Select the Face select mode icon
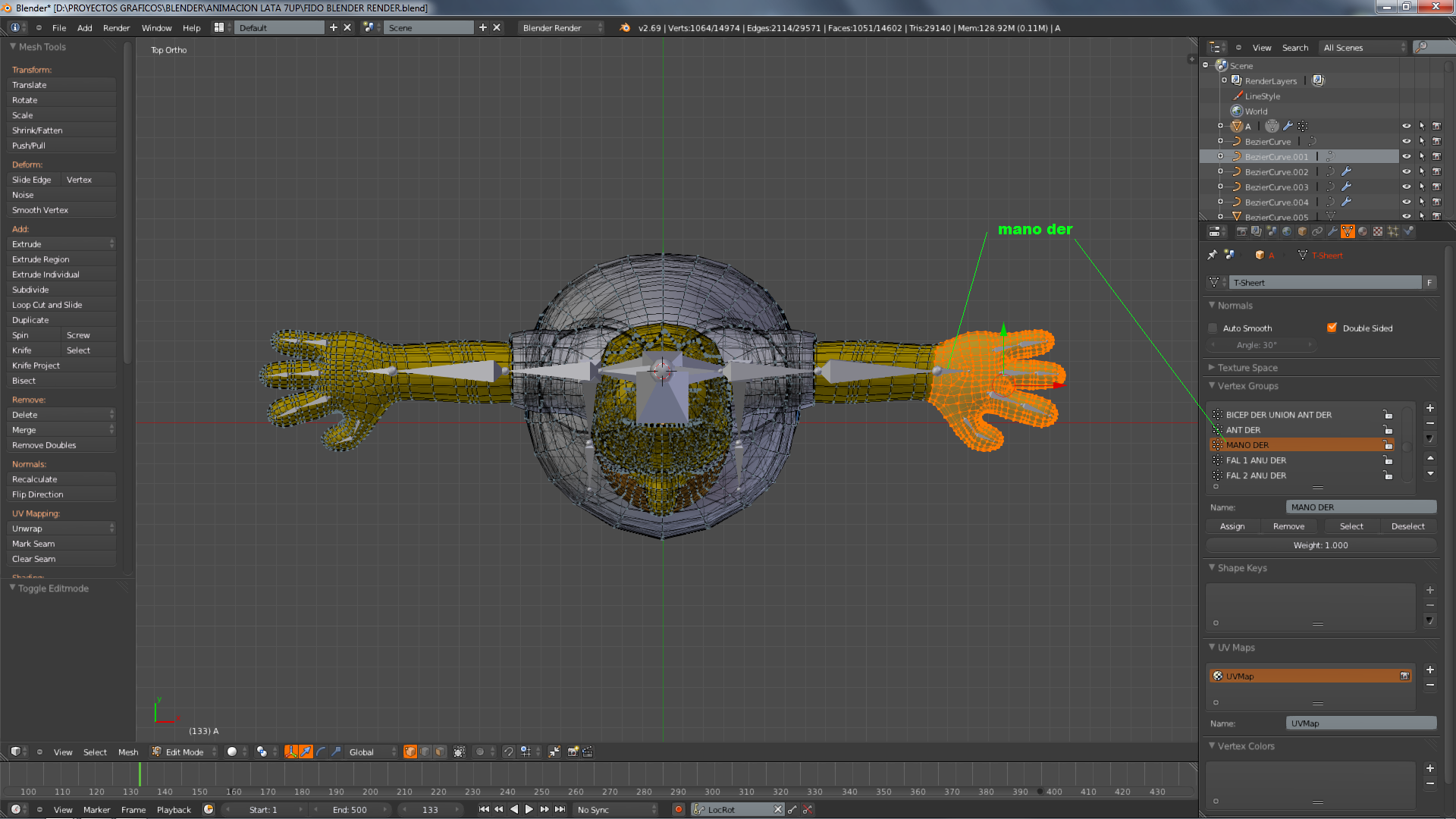The image size is (1456, 819). click(x=440, y=752)
